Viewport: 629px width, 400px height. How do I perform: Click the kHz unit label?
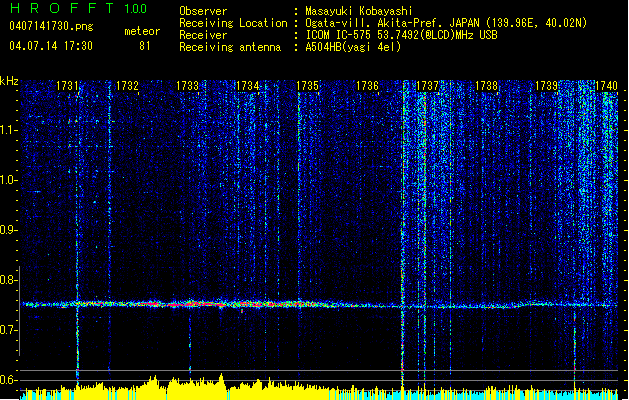tap(9, 81)
